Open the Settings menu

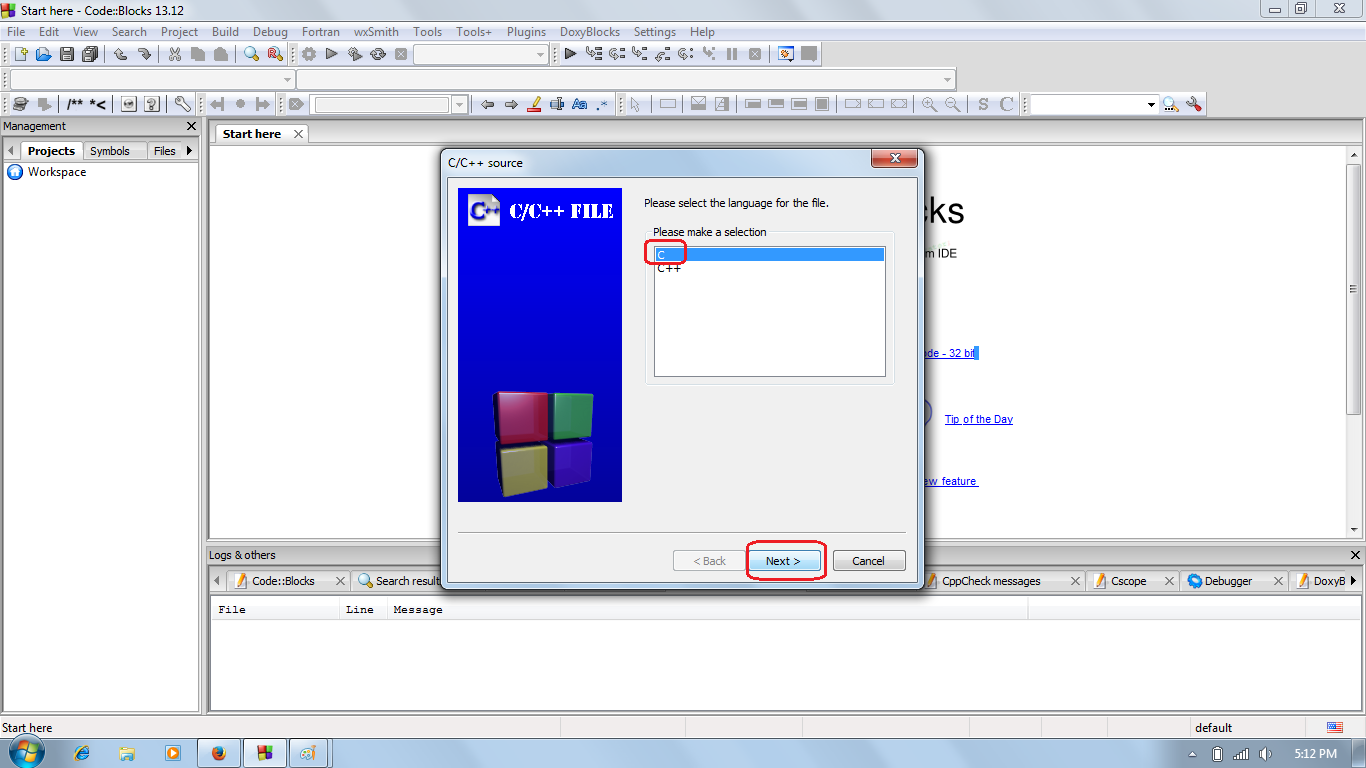coord(655,31)
